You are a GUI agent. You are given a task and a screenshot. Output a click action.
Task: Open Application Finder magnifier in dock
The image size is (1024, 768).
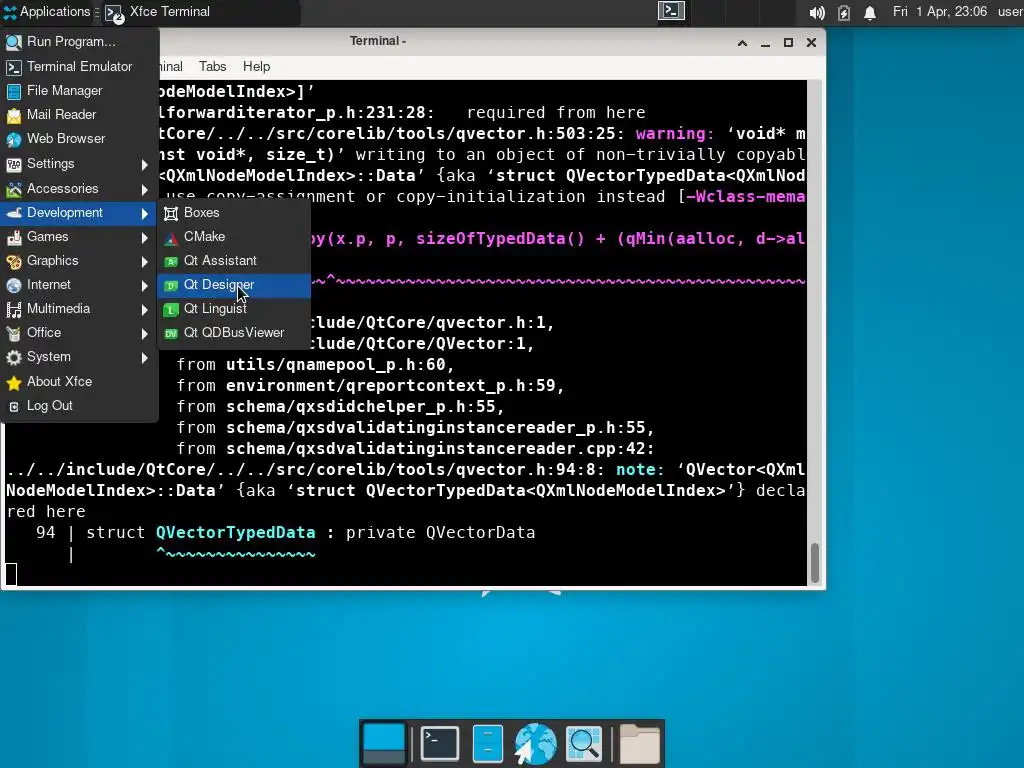(584, 743)
